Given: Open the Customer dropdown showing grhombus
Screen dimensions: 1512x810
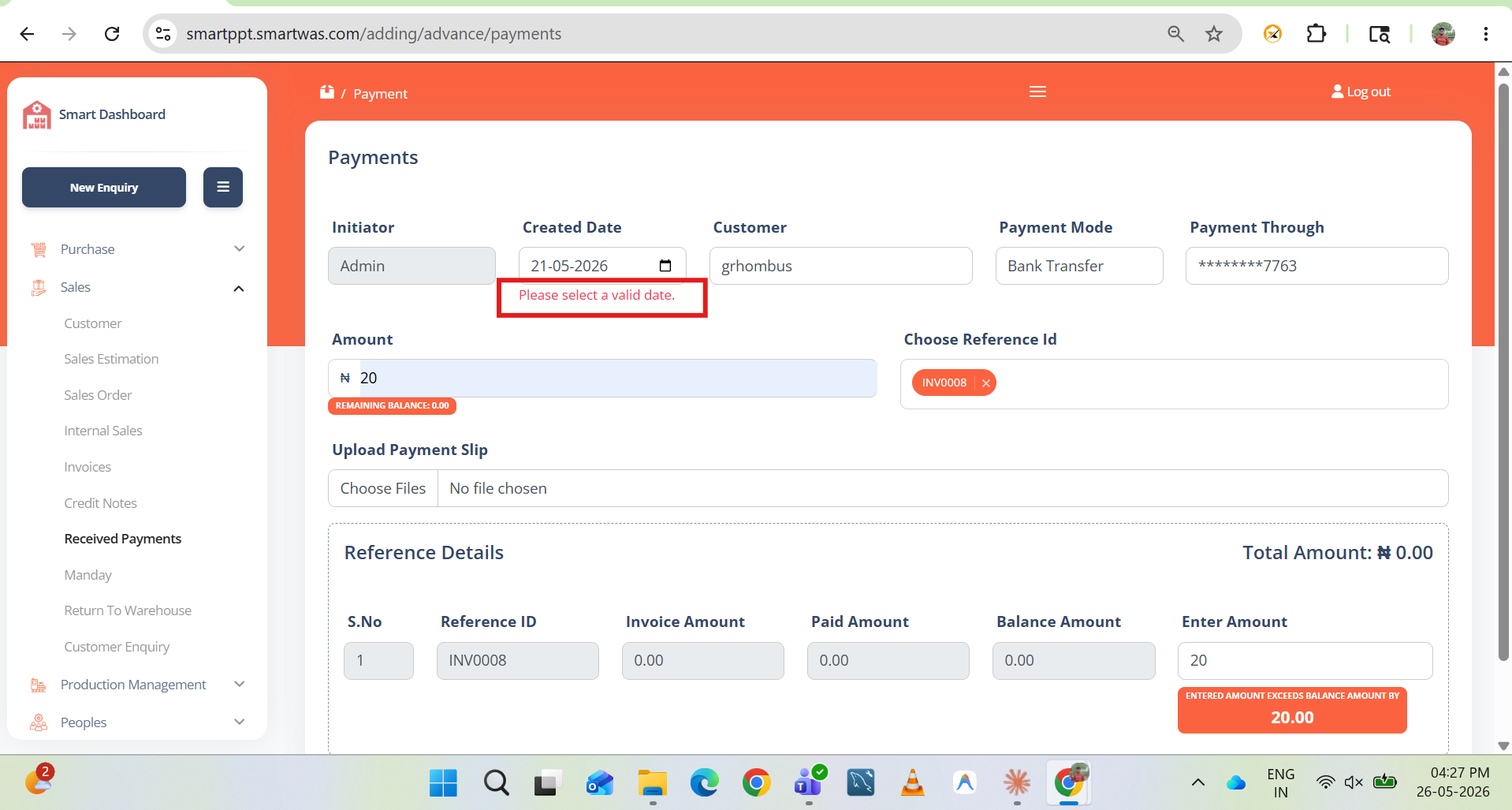Looking at the screenshot, I should tap(840, 266).
